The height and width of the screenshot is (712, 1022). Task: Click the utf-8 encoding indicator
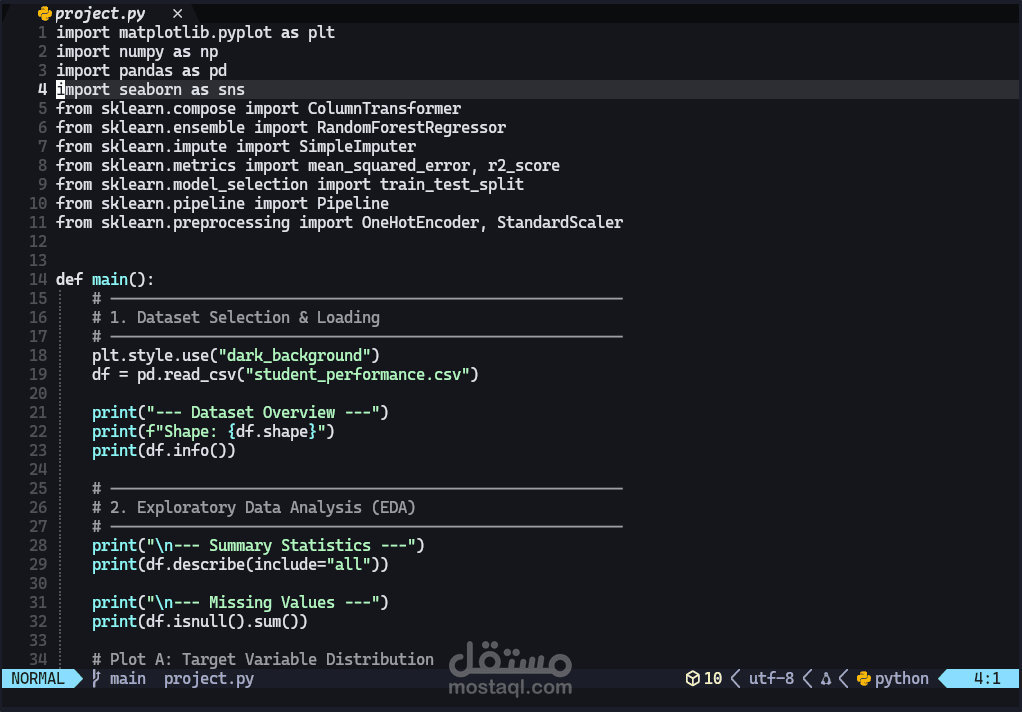771,679
